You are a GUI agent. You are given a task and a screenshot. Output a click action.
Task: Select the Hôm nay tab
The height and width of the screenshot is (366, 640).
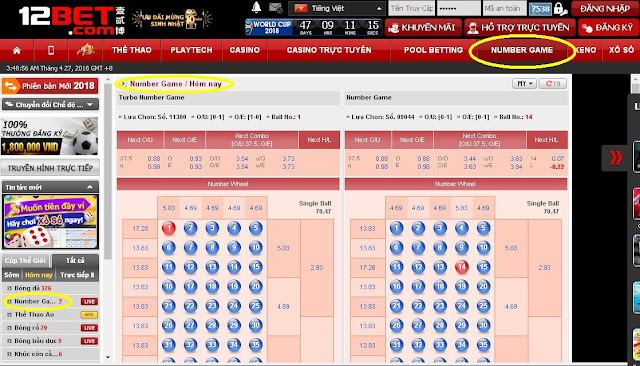tap(39, 275)
